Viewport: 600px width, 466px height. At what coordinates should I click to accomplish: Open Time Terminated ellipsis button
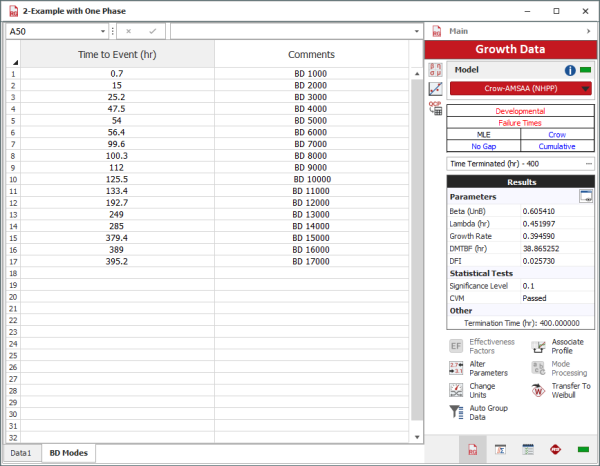click(588, 163)
